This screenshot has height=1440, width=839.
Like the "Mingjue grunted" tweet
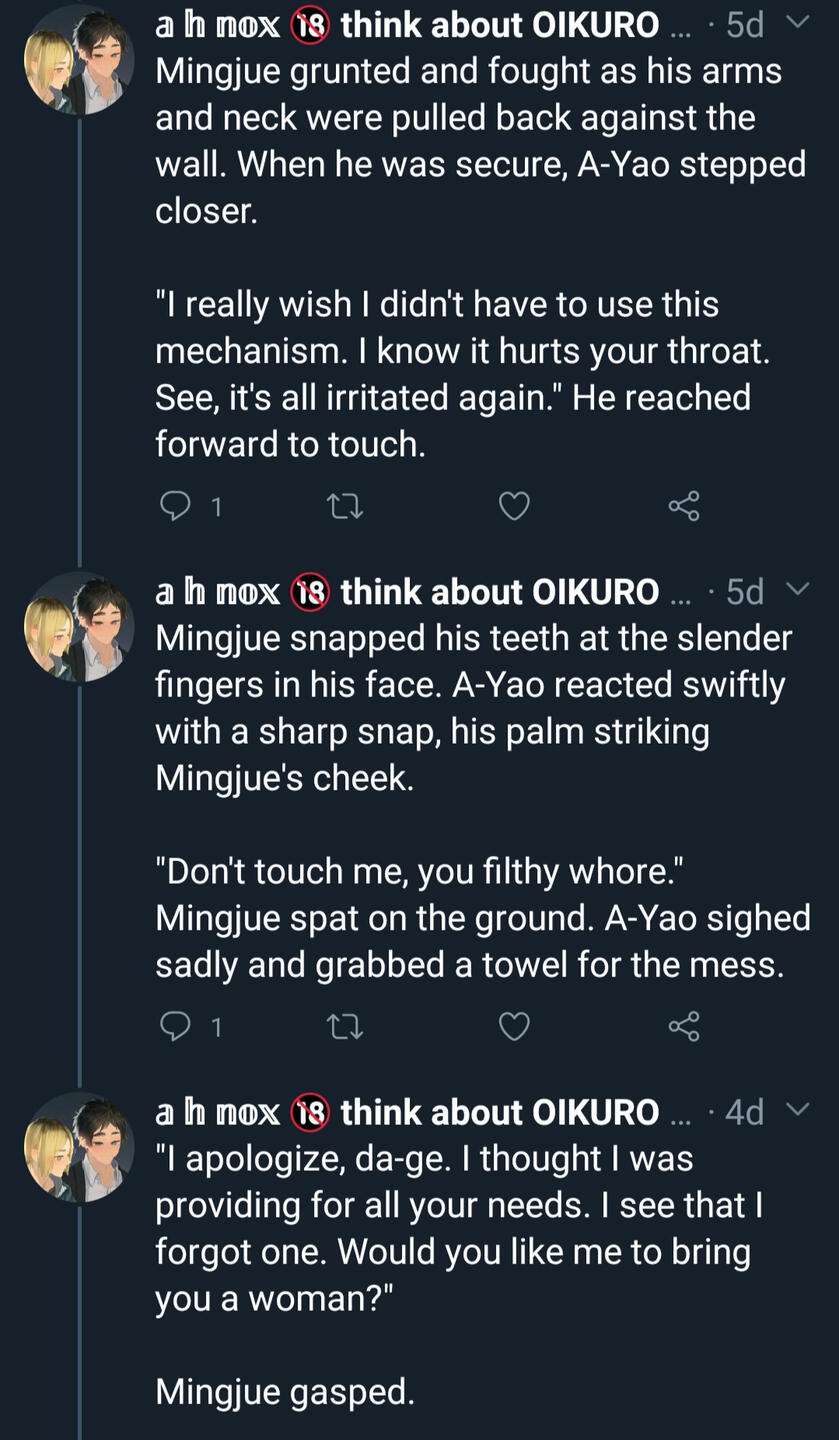coord(514,507)
